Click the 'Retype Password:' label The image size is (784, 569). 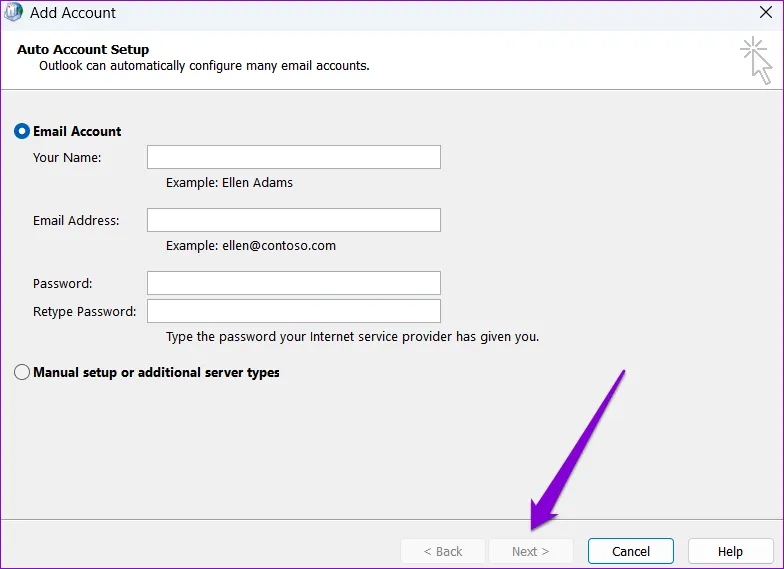click(84, 312)
